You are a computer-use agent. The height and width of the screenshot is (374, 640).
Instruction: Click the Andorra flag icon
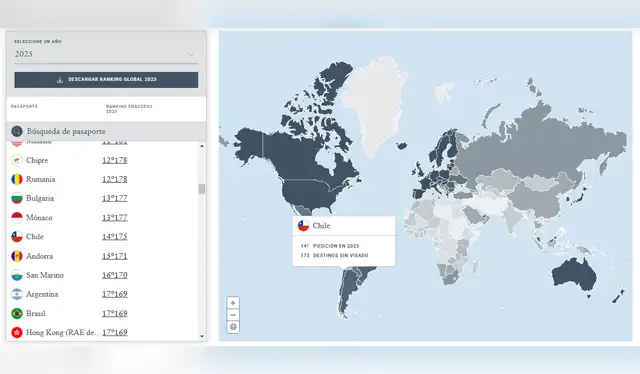coord(17,256)
